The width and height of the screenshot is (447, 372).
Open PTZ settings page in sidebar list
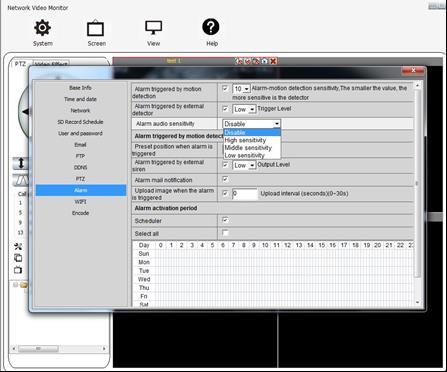[x=80, y=179]
